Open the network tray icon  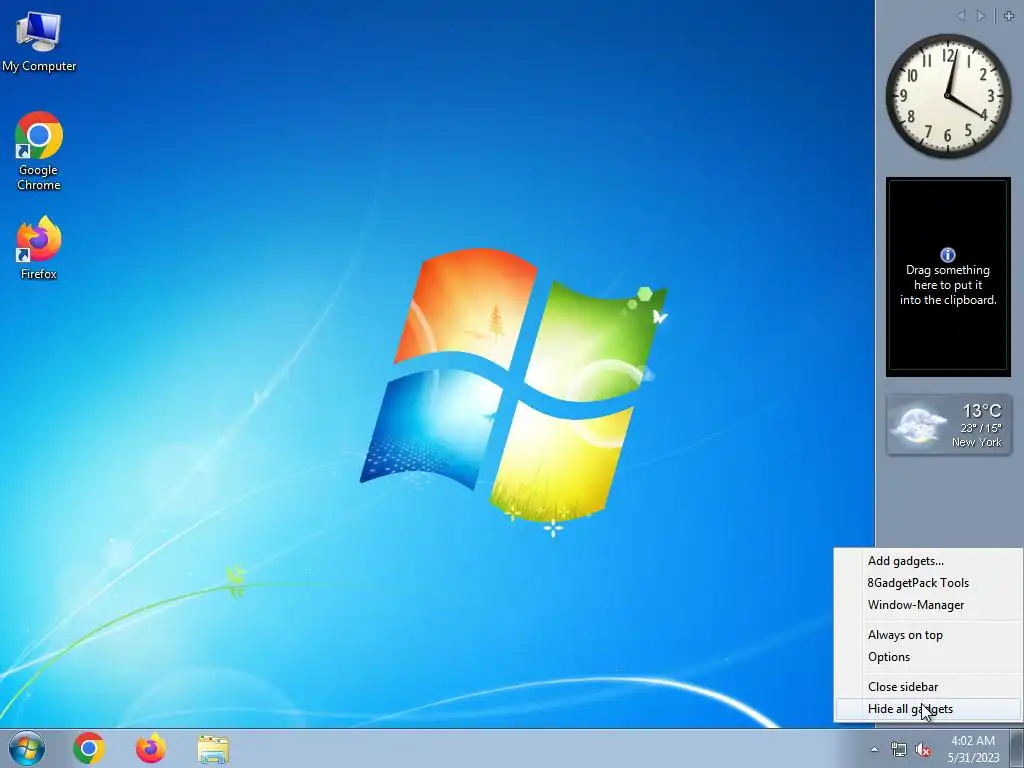tap(899, 749)
